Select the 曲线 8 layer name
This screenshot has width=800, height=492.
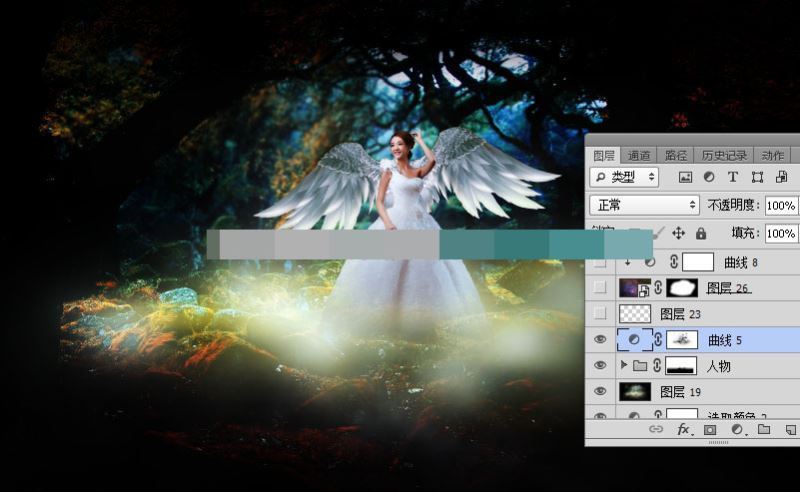click(741, 262)
